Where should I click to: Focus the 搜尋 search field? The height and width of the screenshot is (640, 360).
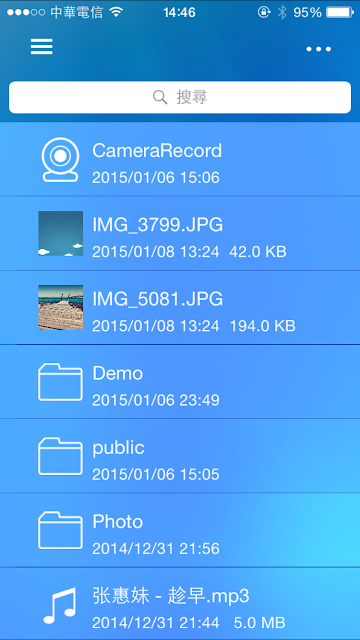point(180,97)
